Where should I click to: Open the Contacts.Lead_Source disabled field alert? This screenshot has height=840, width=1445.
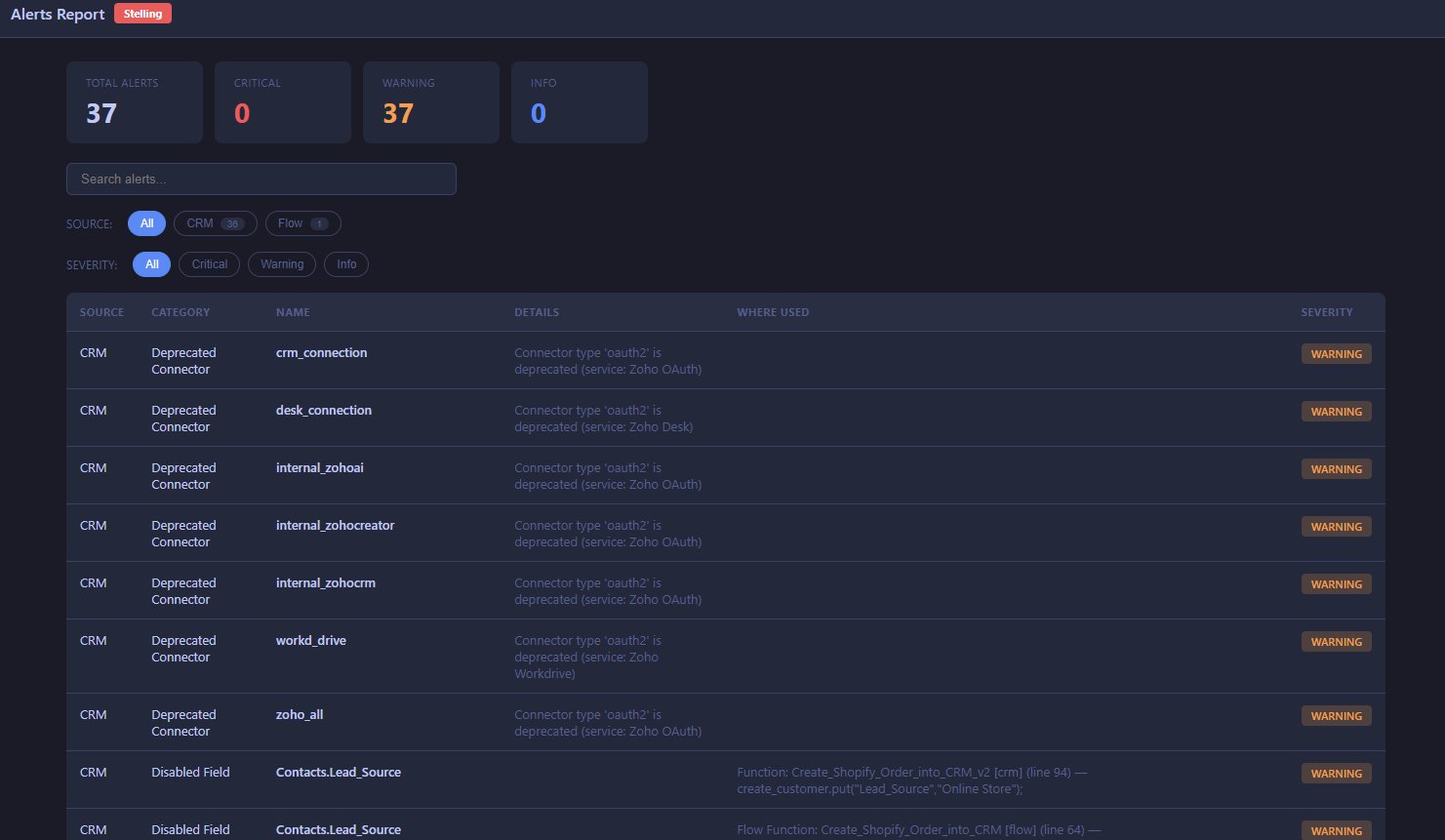[339, 772]
